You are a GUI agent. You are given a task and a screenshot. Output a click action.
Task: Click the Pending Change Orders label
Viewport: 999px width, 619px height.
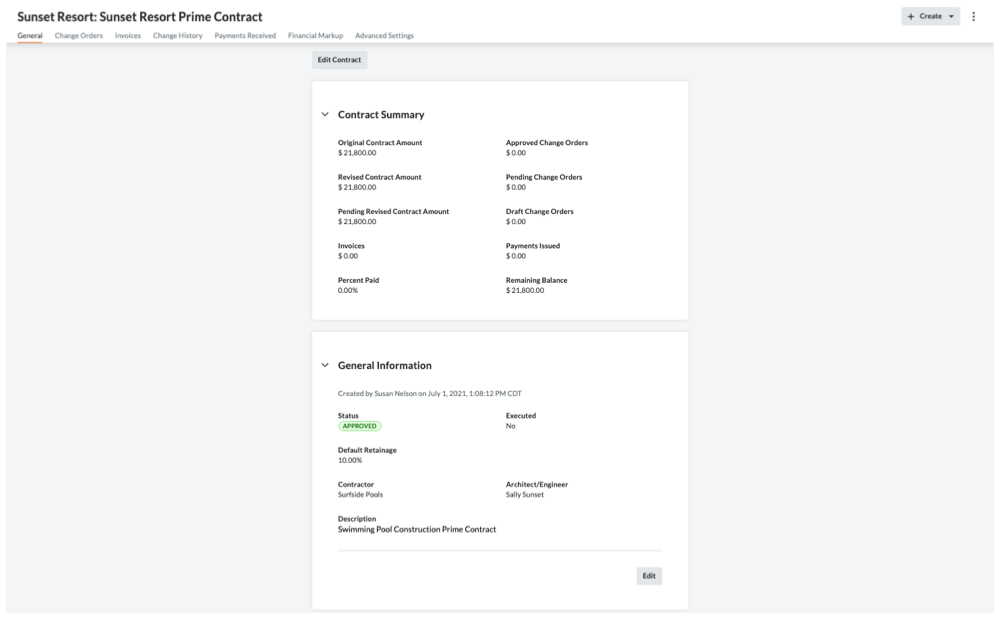click(544, 177)
